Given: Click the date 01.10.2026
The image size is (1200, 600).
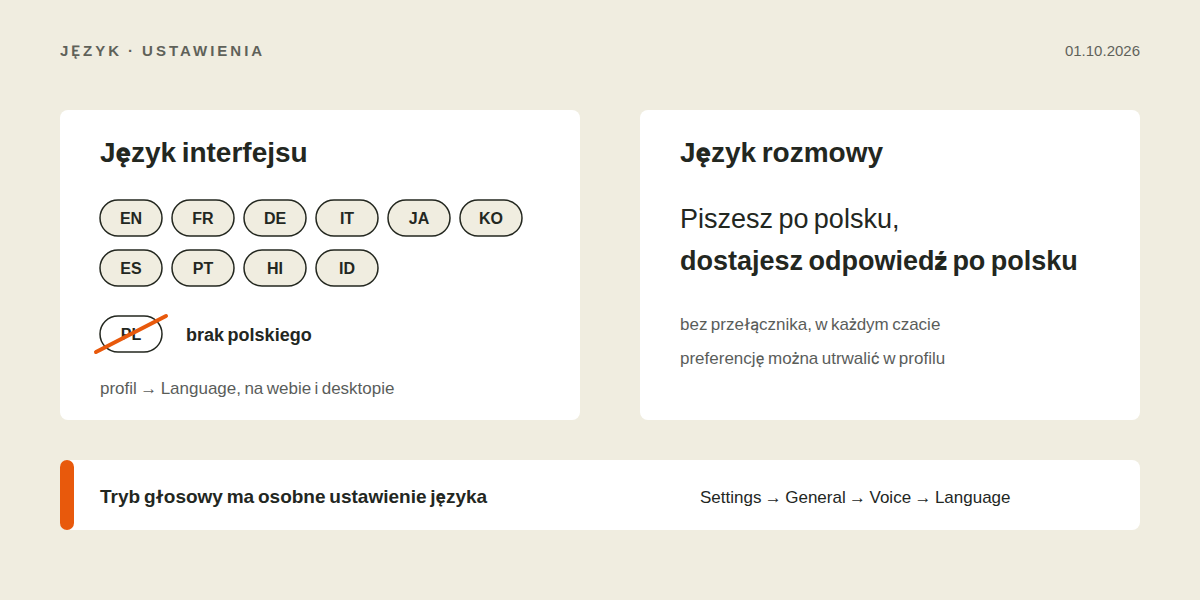Looking at the screenshot, I should [x=1102, y=51].
